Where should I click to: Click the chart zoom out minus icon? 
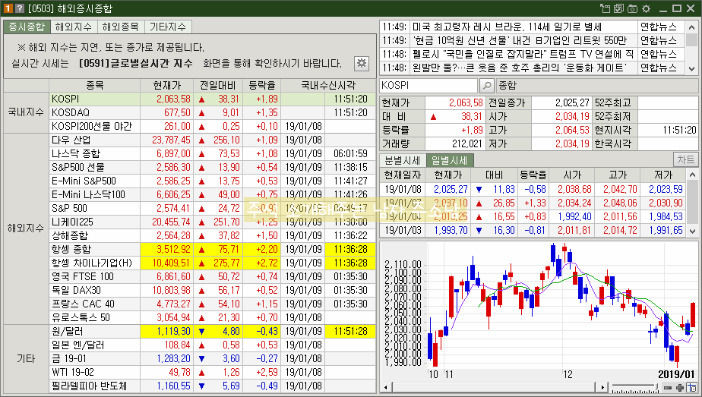(x=668, y=388)
